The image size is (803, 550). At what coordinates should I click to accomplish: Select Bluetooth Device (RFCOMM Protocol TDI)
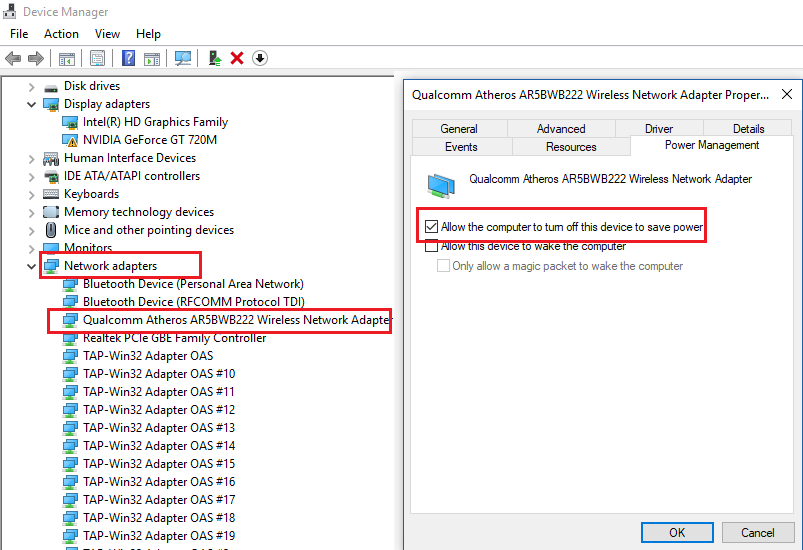click(194, 302)
